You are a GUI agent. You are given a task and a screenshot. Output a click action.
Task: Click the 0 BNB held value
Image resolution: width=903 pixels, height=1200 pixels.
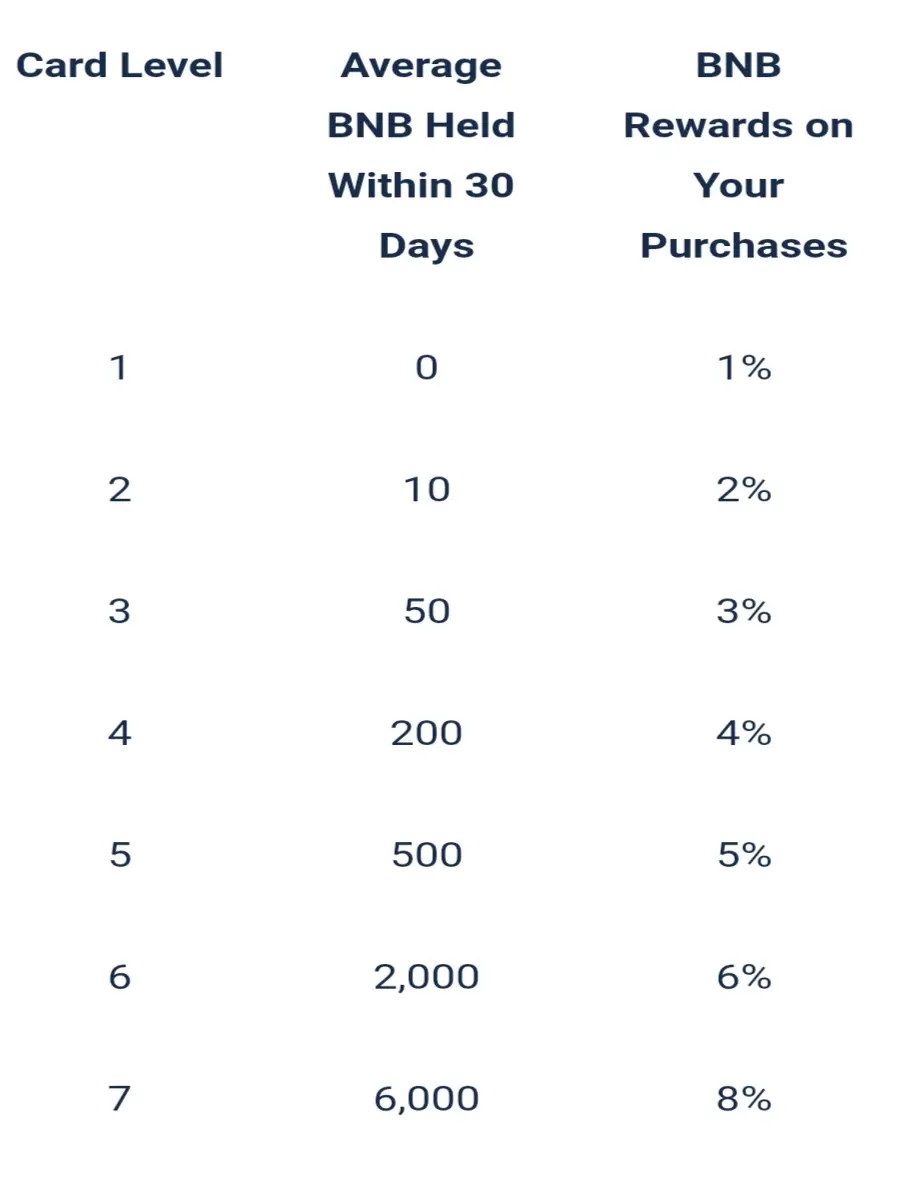427,368
